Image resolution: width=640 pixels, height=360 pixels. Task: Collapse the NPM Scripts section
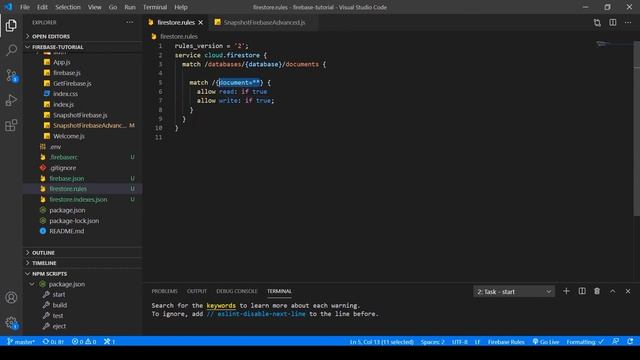pyautogui.click(x=82, y=274)
